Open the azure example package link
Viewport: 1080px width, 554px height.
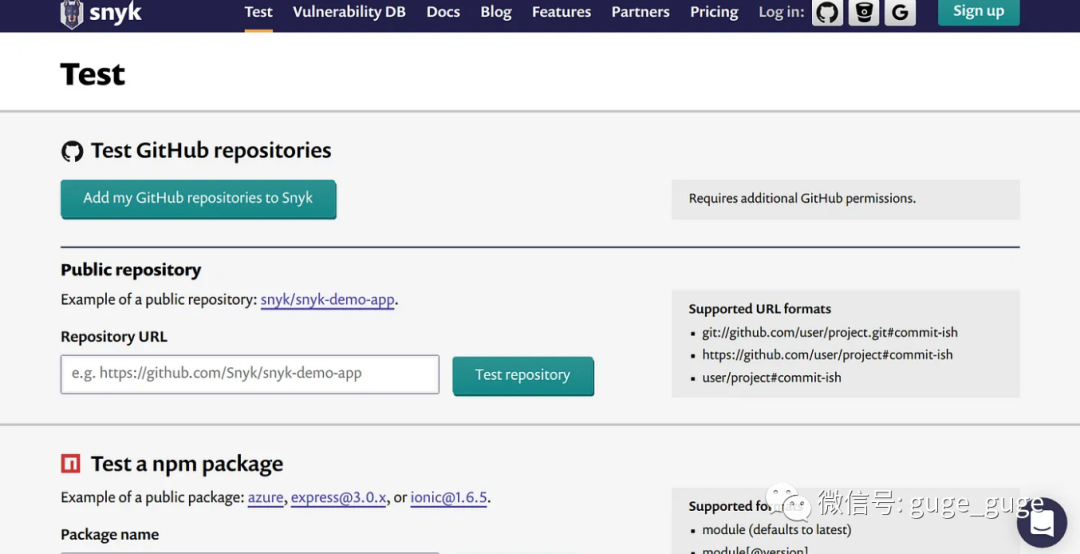(x=266, y=497)
